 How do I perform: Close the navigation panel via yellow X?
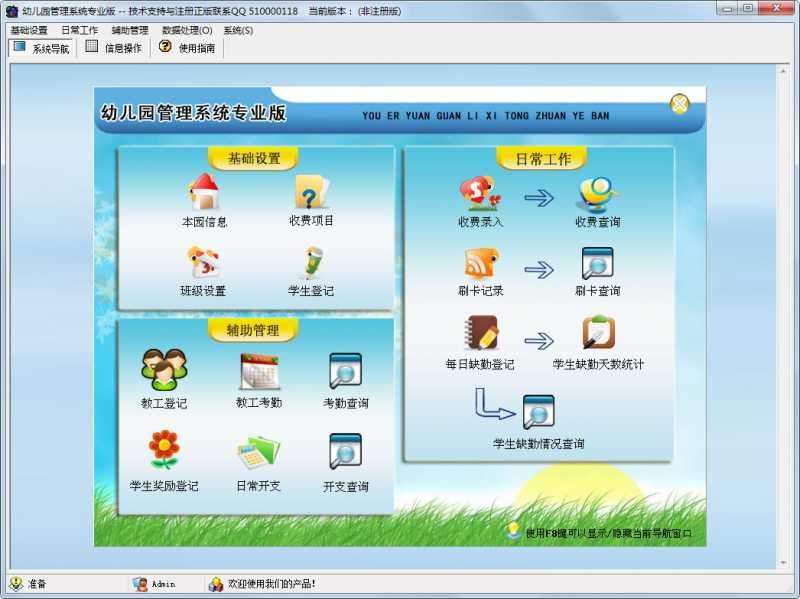(681, 103)
